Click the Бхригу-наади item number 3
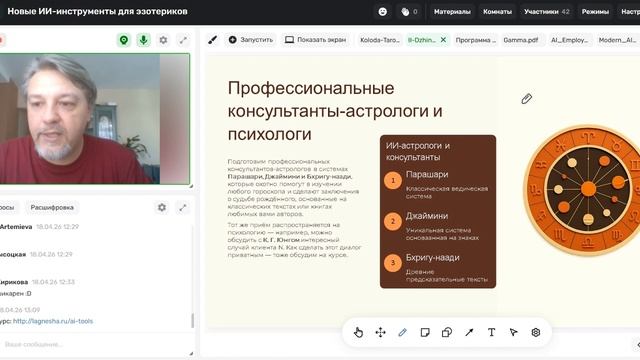This screenshot has height=360, width=640. 393,263
